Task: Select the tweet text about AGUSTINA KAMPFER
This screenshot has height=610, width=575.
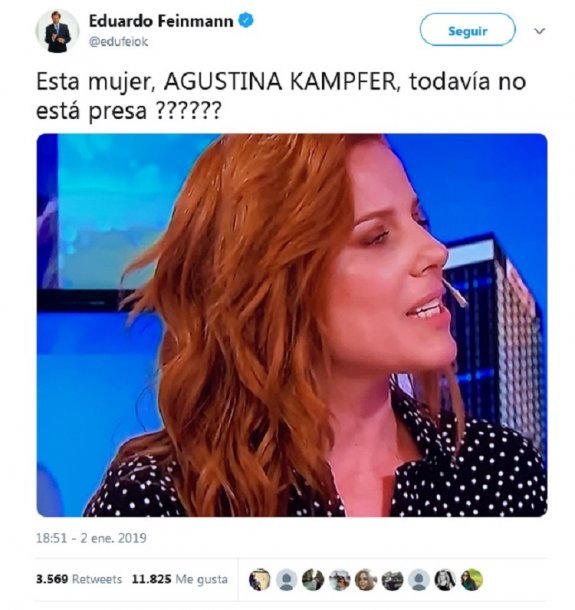Action: click(x=281, y=96)
